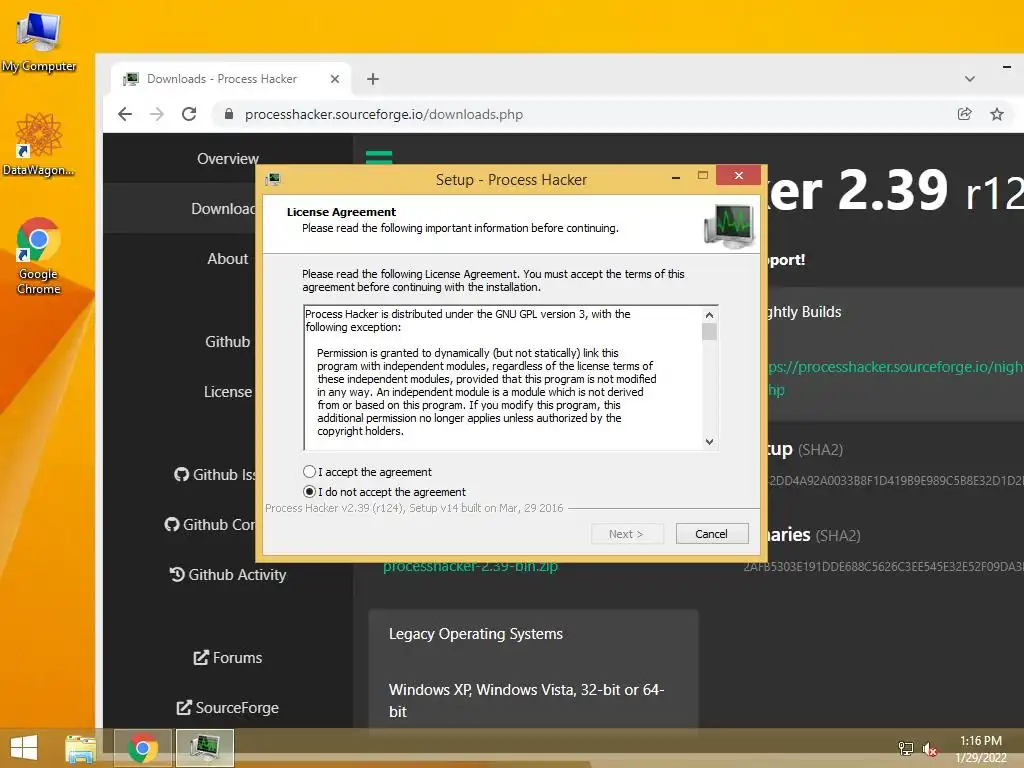Close the Setup - Process Hacker dialog
The image size is (1024, 768).
tap(739, 175)
